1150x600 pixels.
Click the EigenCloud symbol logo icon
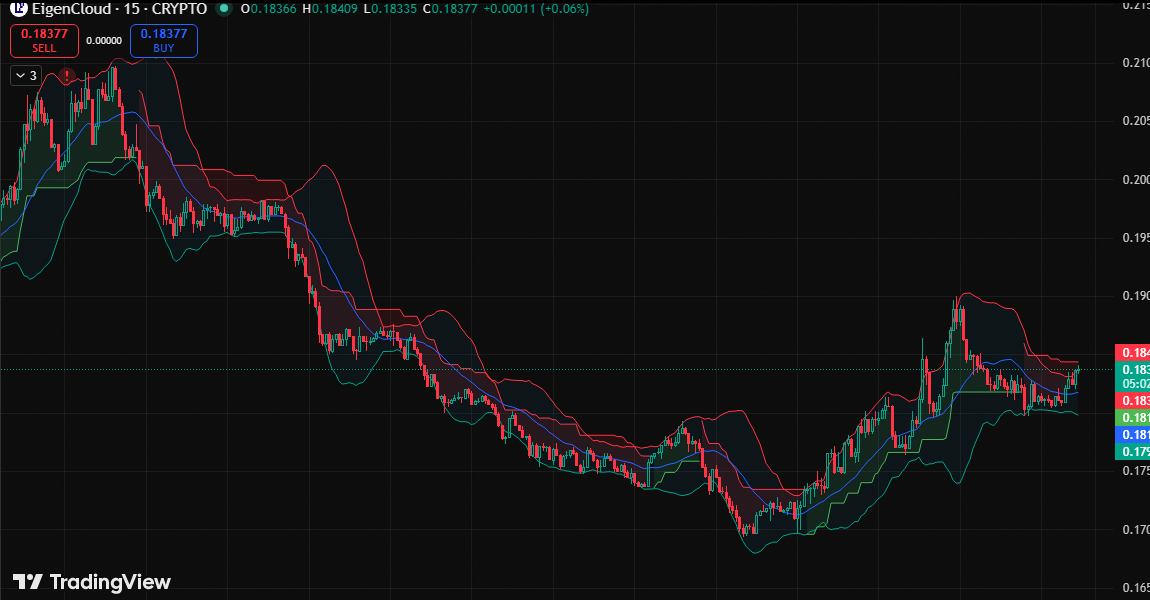point(18,8)
